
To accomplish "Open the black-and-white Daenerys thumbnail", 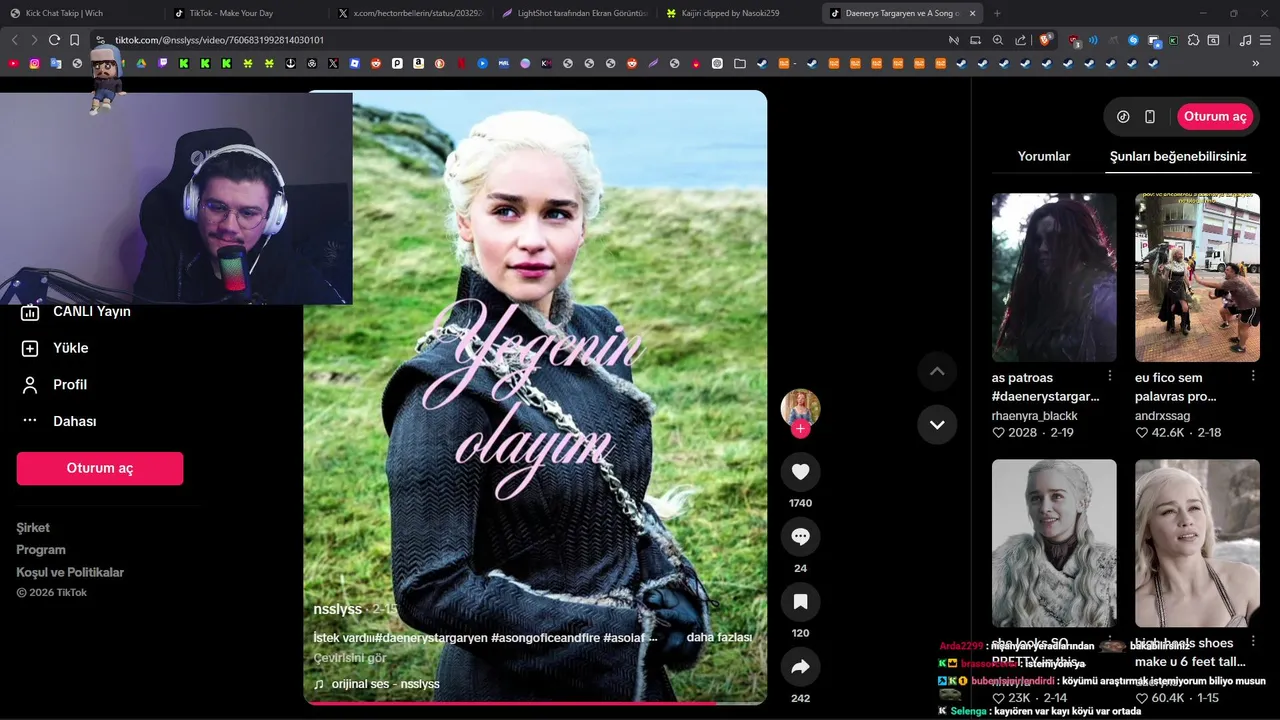I will coord(1054,543).
